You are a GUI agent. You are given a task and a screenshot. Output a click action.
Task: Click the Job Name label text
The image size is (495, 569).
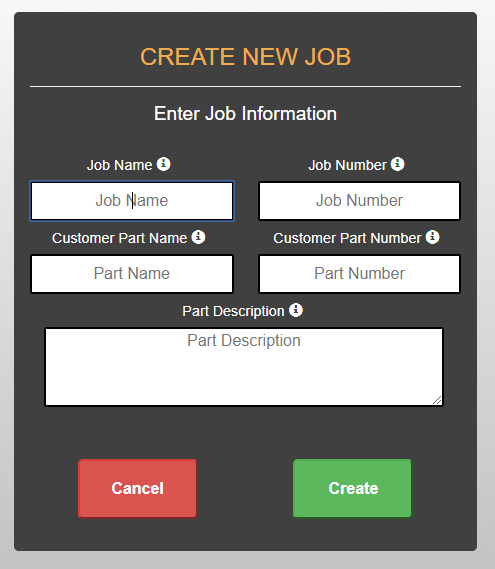point(119,165)
